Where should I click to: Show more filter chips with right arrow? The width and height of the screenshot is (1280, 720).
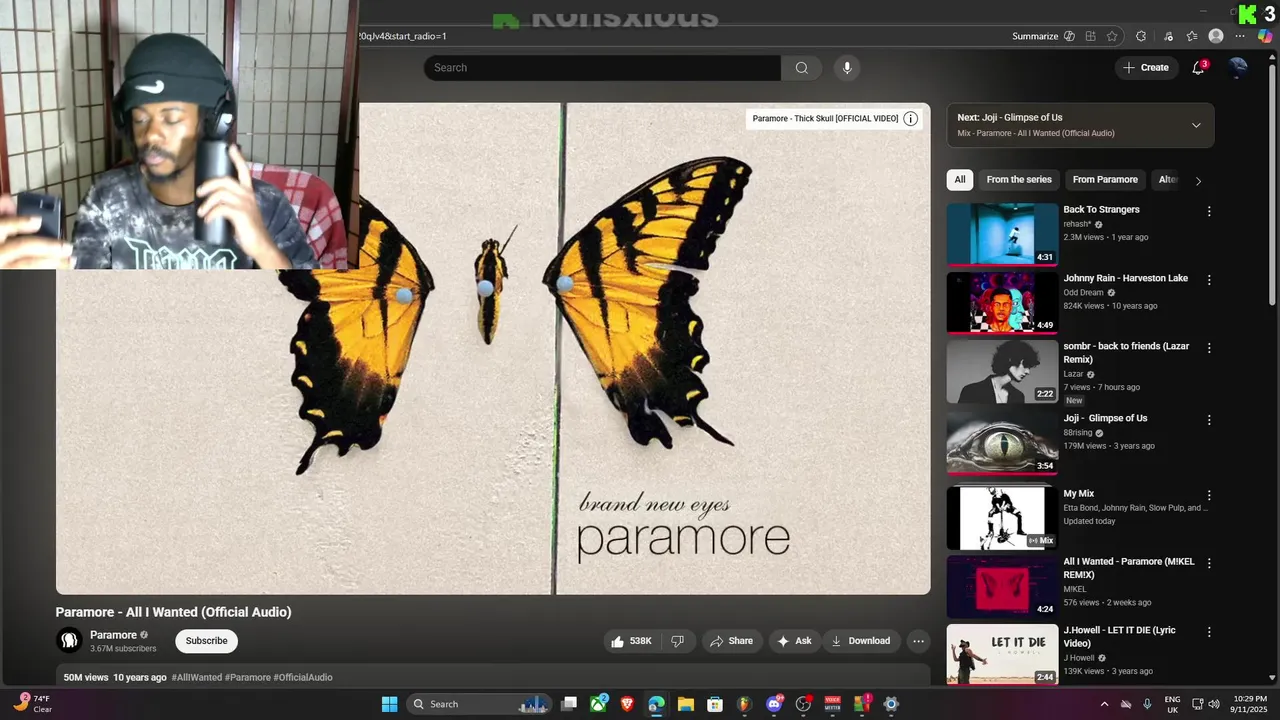[1198, 181]
